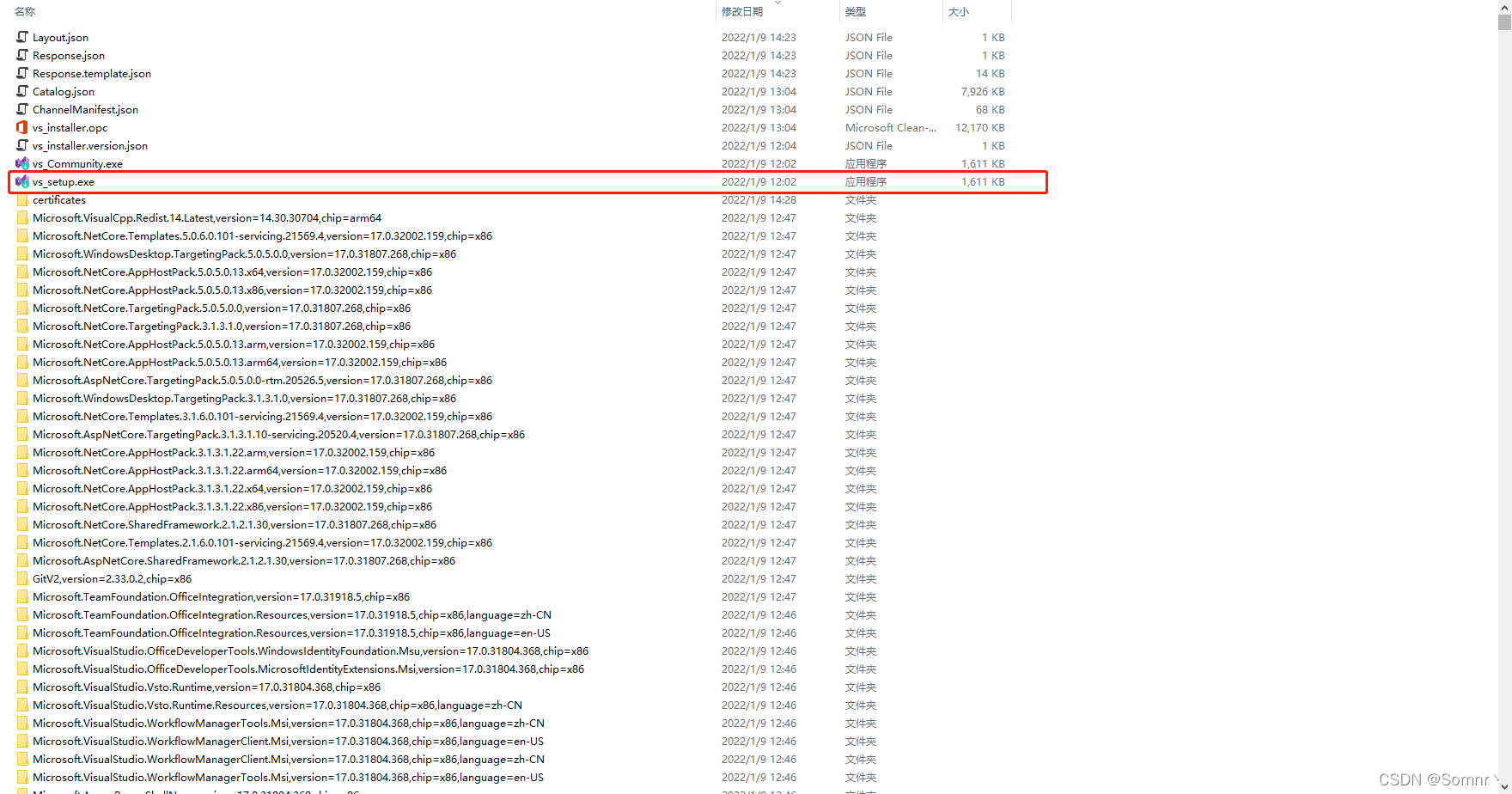The width and height of the screenshot is (1512, 794).
Task: Select the file name ChannelManifest.json
Action: pos(85,109)
